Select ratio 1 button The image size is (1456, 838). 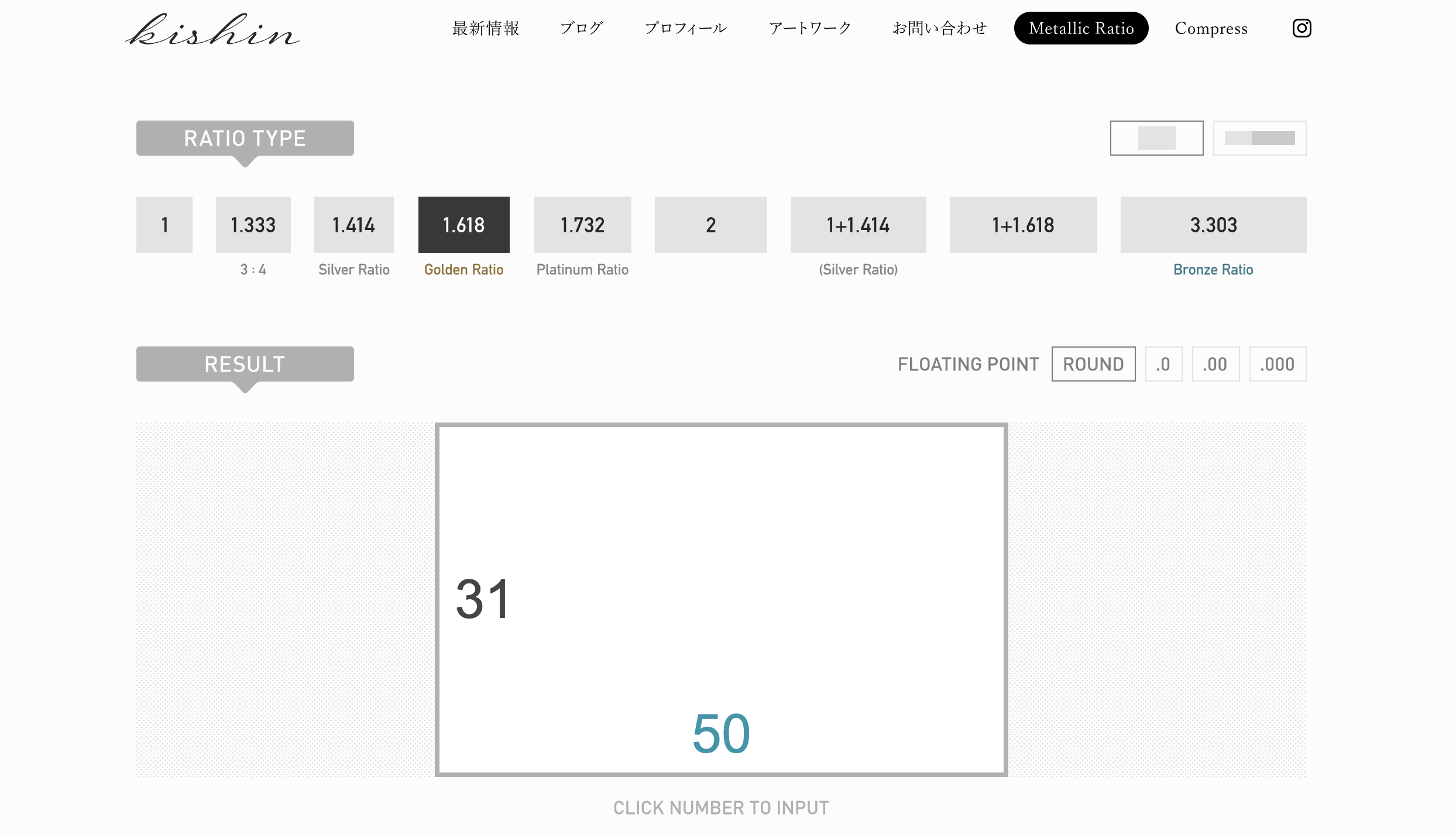[x=164, y=225]
